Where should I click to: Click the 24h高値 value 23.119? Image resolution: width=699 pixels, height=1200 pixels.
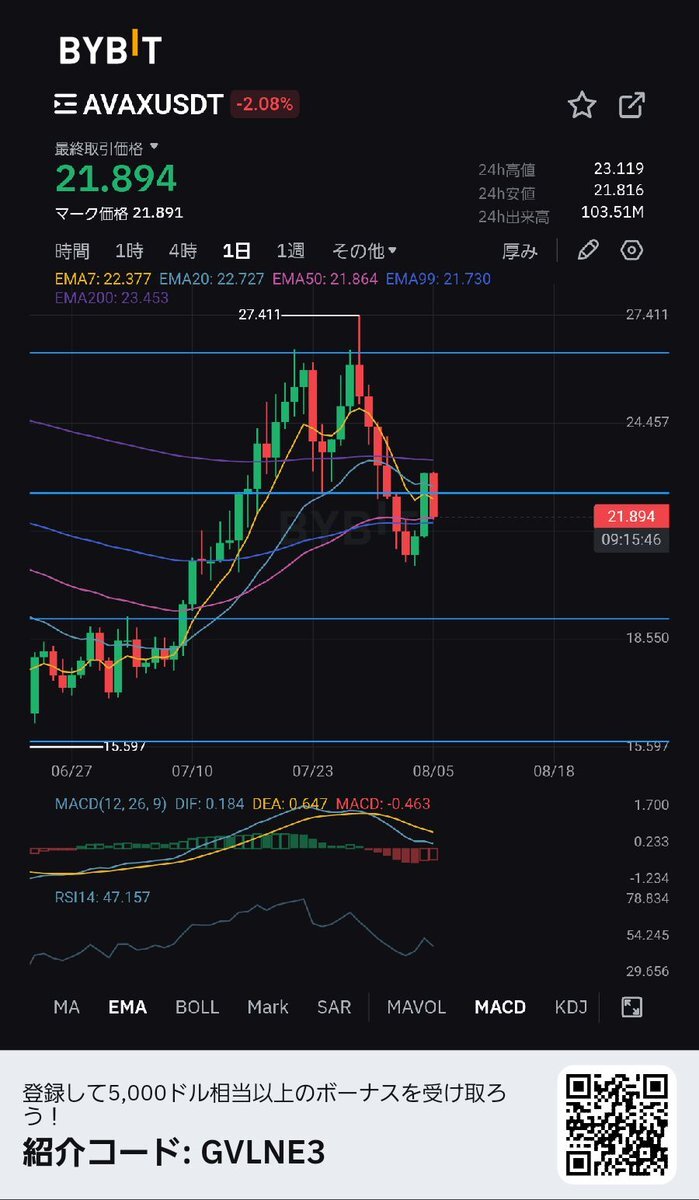point(618,169)
